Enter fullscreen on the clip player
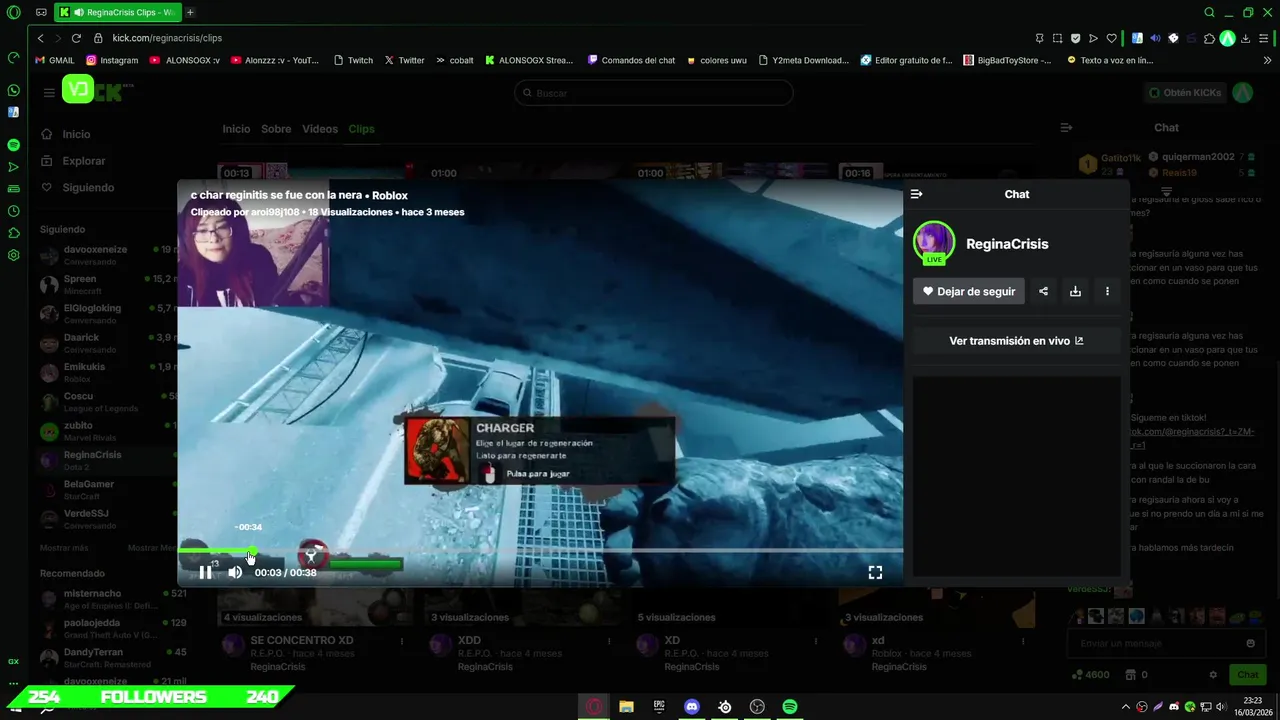This screenshot has width=1280, height=720. pyautogui.click(x=875, y=572)
